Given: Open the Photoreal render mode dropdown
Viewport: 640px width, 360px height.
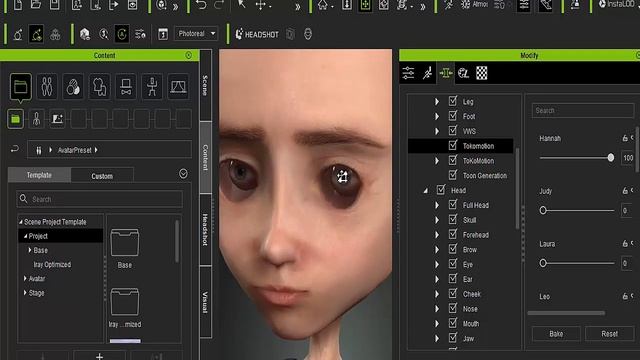Looking at the screenshot, I should [x=197, y=34].
